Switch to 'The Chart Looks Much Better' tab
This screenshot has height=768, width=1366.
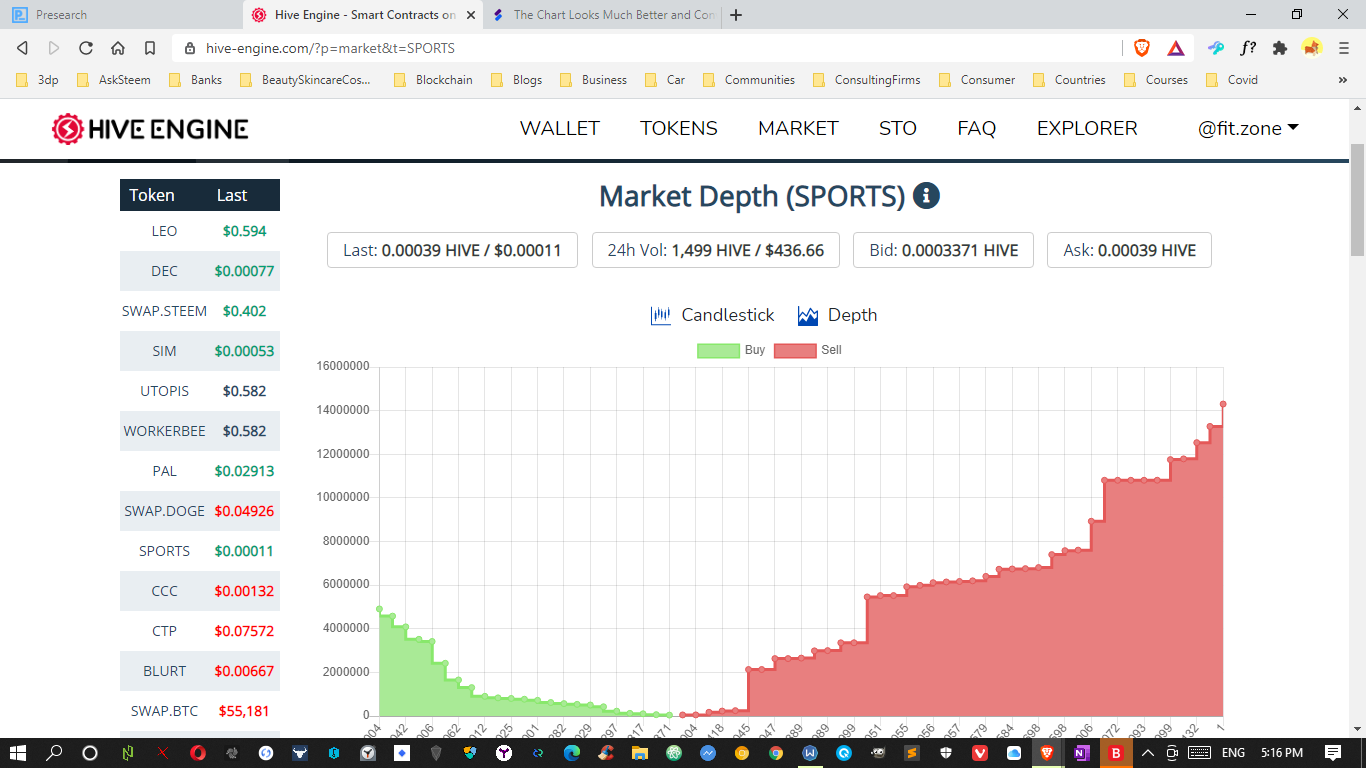(x=600, y=15)
